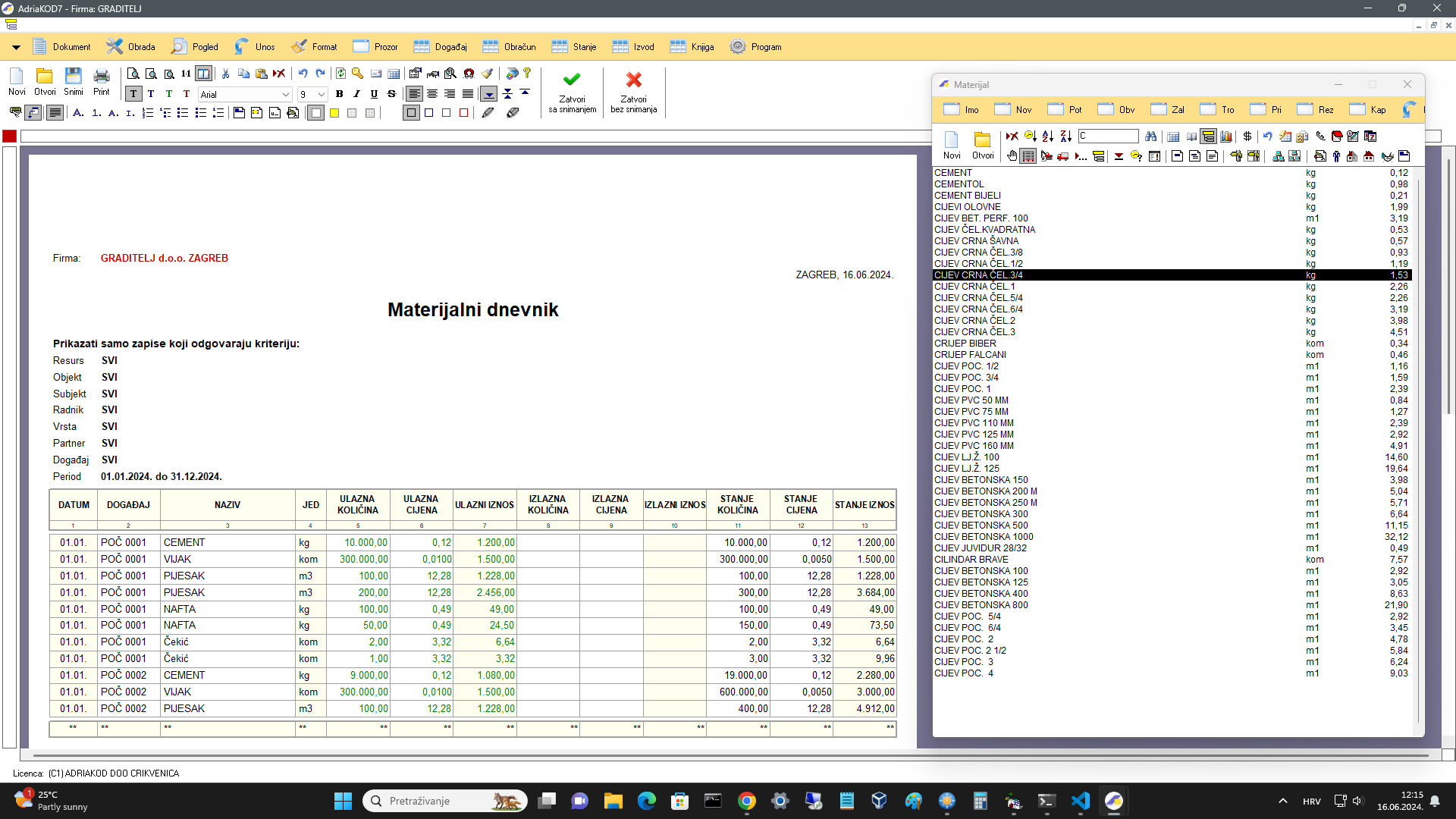Click the hand pan icon in Materijal
This screenshot has width=1456, height=819.
(1012, 156)
